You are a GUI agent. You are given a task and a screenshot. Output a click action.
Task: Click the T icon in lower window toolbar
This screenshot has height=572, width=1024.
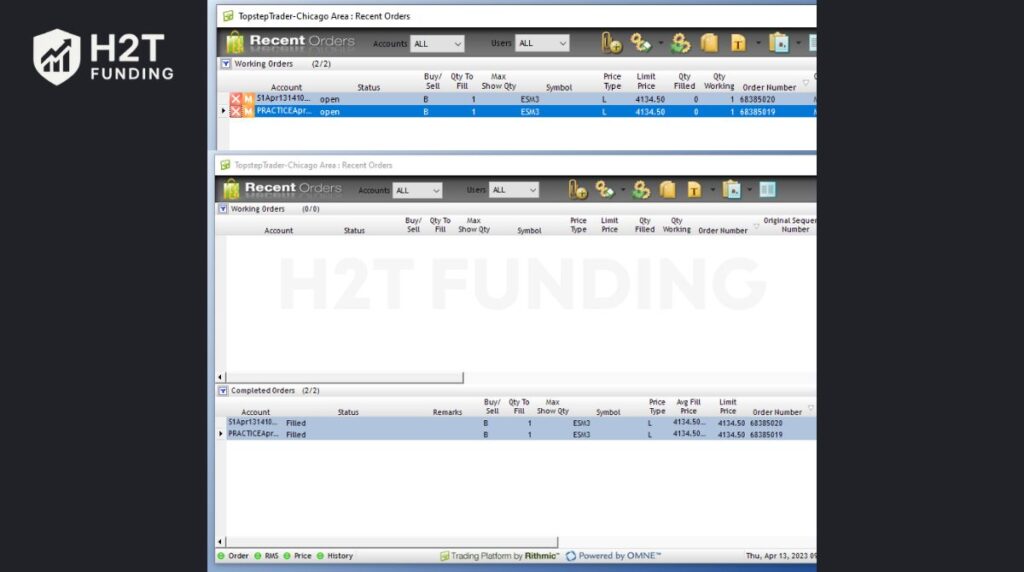694,190
